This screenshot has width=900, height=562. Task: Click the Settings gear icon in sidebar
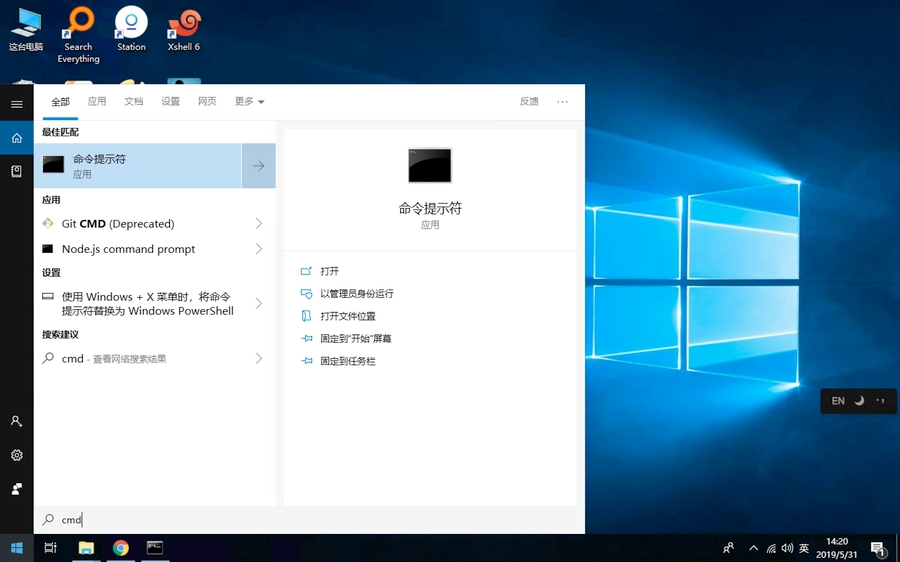click(16, 455)
